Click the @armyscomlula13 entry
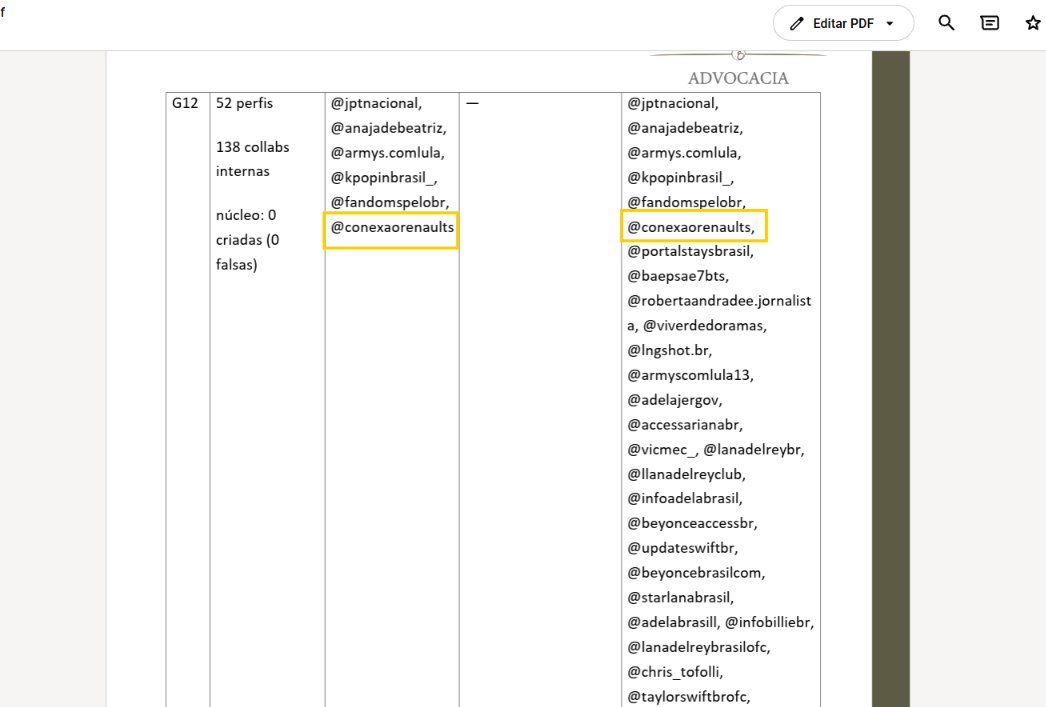This screenshot has width=1046, height=707. coord(690,375)
